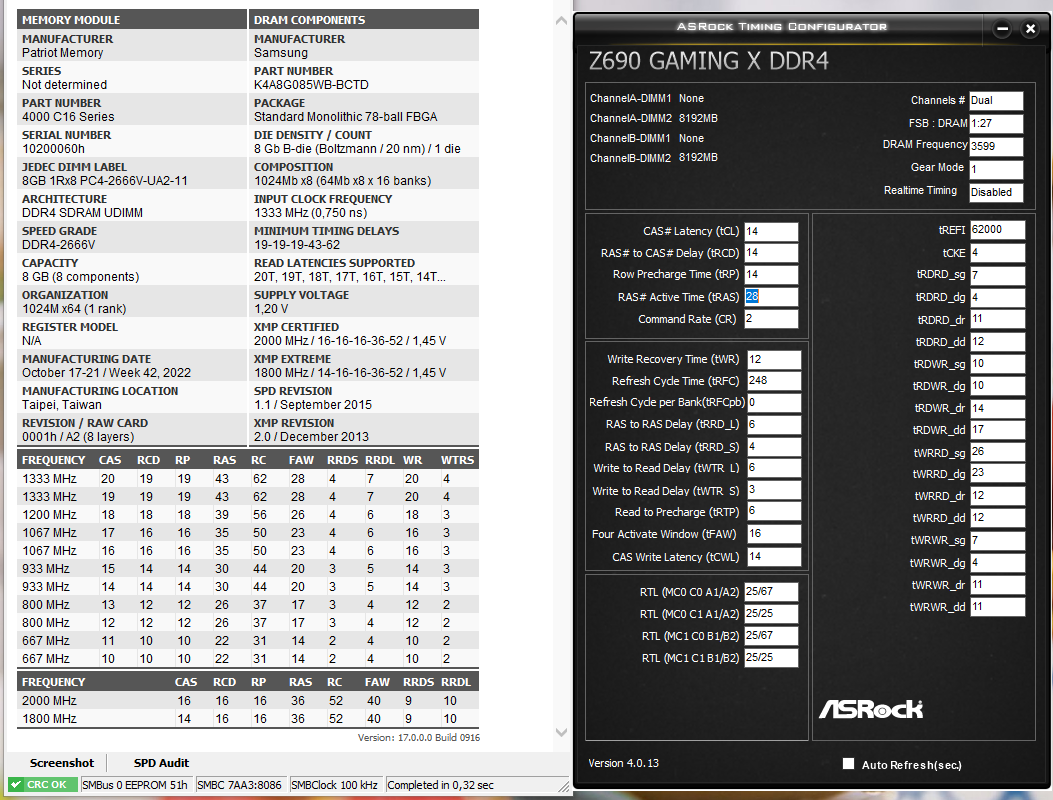Click the tWRRD_dg value field

[997, 474]
